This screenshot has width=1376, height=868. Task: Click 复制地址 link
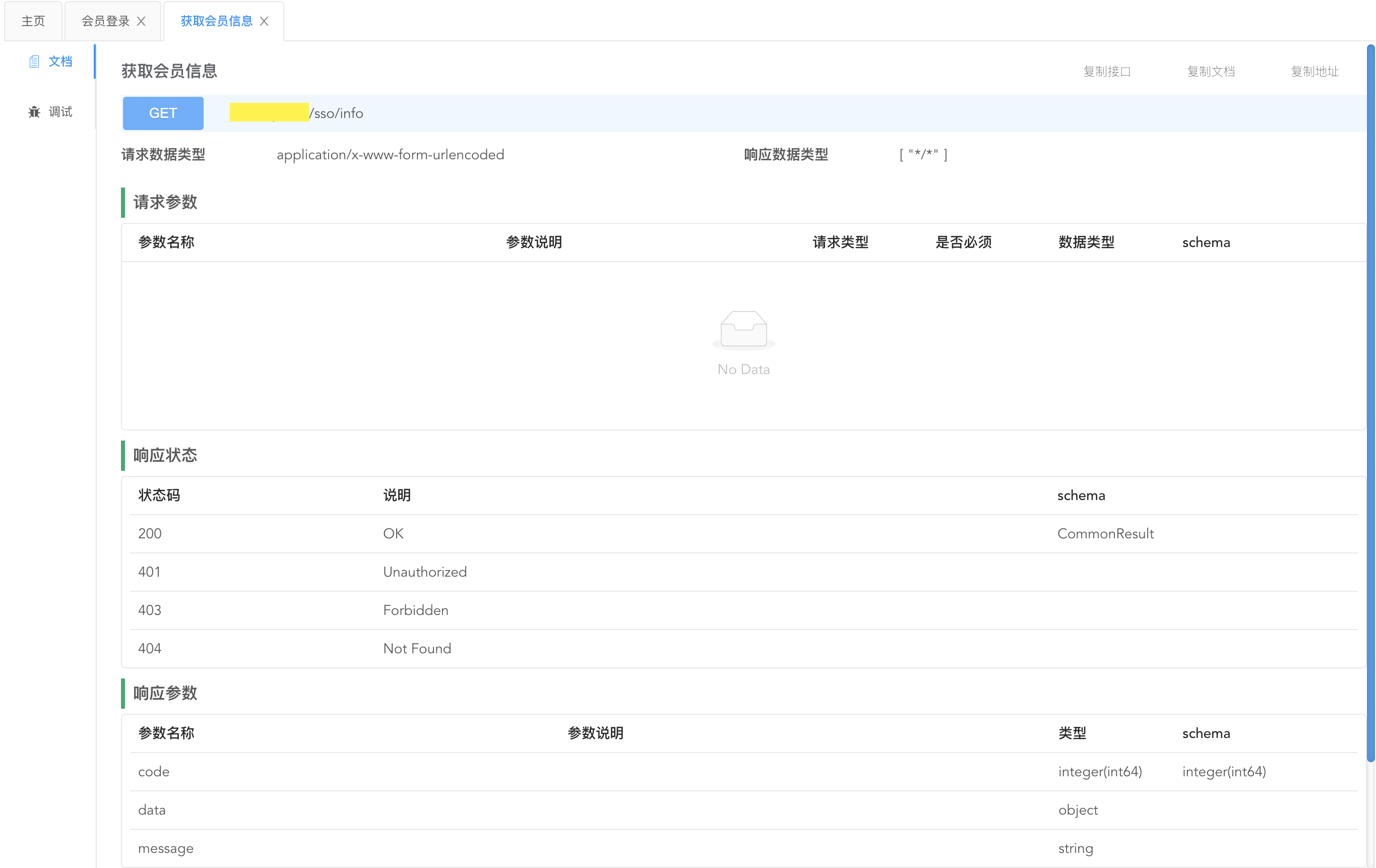point(1315,72)
